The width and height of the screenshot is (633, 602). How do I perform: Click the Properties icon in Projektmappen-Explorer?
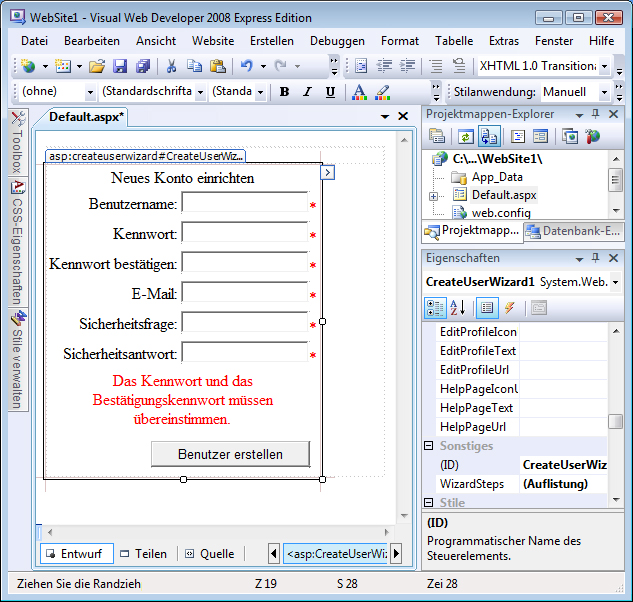pos(436,136)
